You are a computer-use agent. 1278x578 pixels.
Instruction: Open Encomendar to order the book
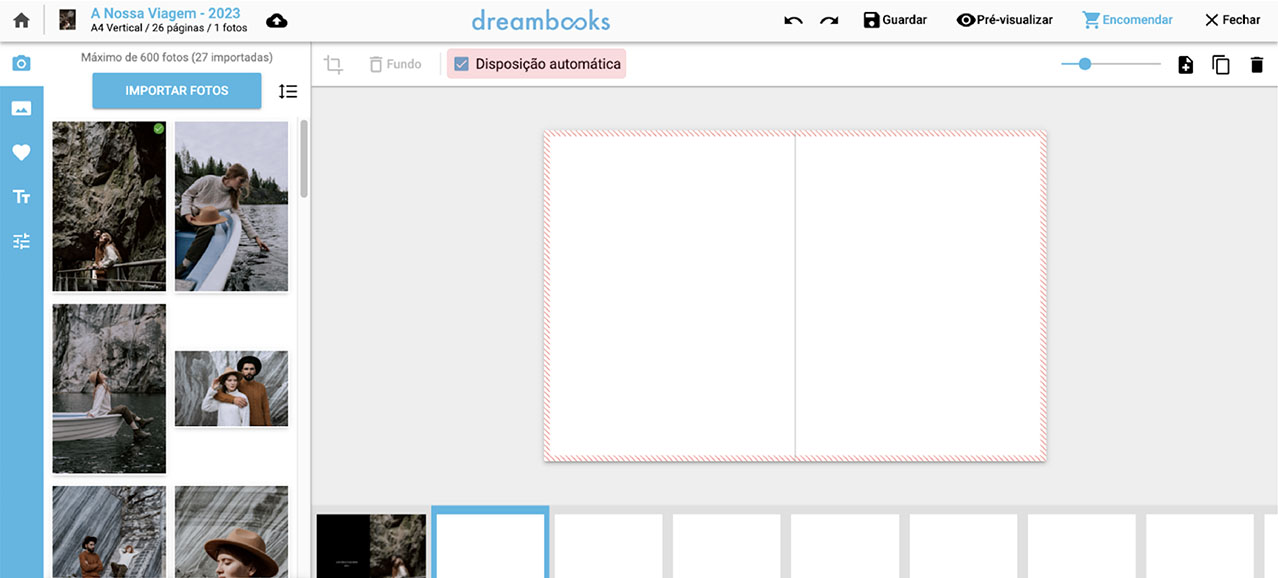click(1127, 19)
